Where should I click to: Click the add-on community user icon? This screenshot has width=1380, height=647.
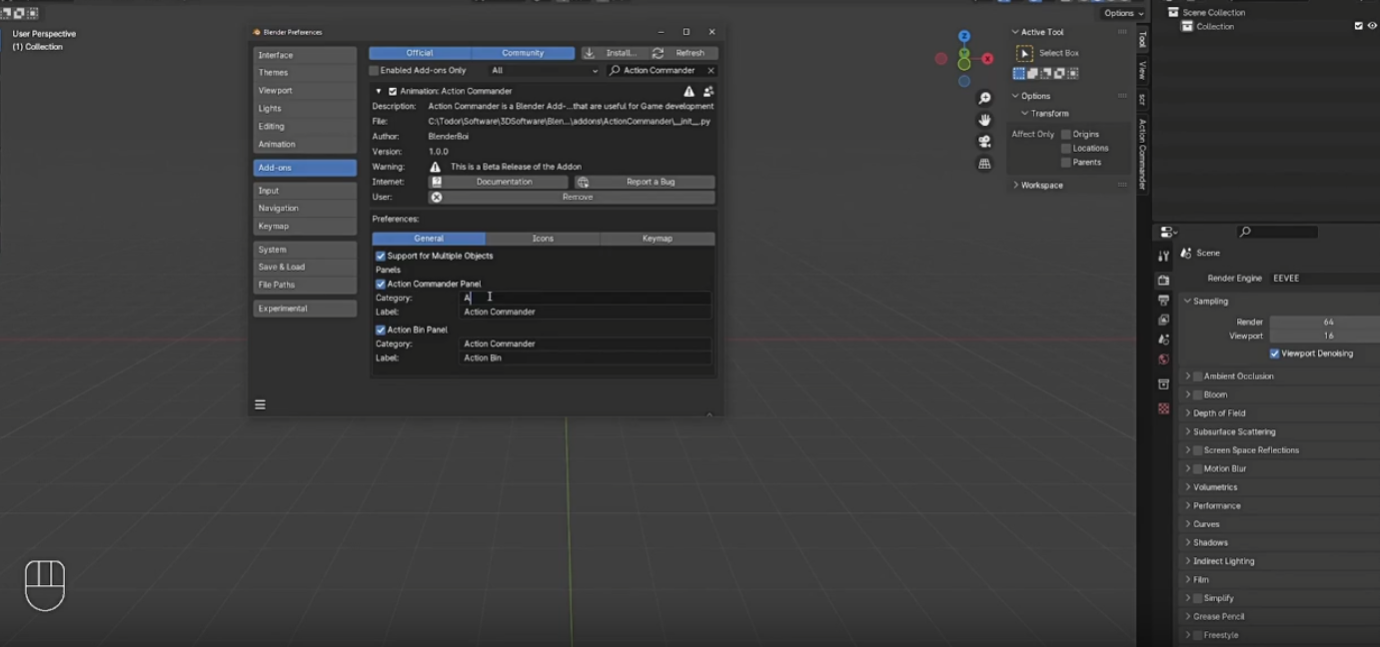[x=708, y=91]
